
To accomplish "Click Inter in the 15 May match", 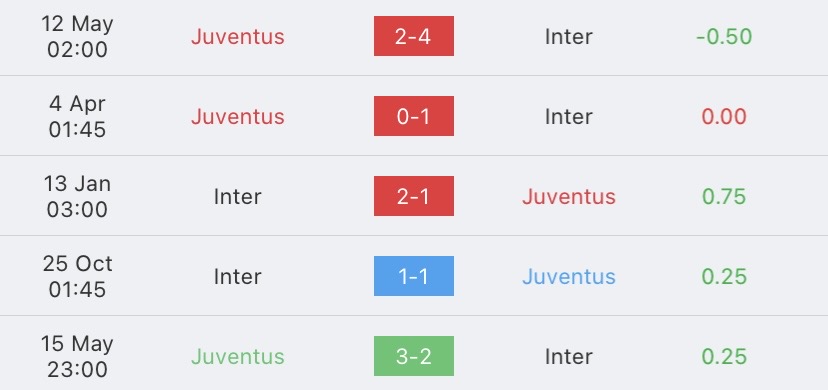I will [x=569, y=357].
